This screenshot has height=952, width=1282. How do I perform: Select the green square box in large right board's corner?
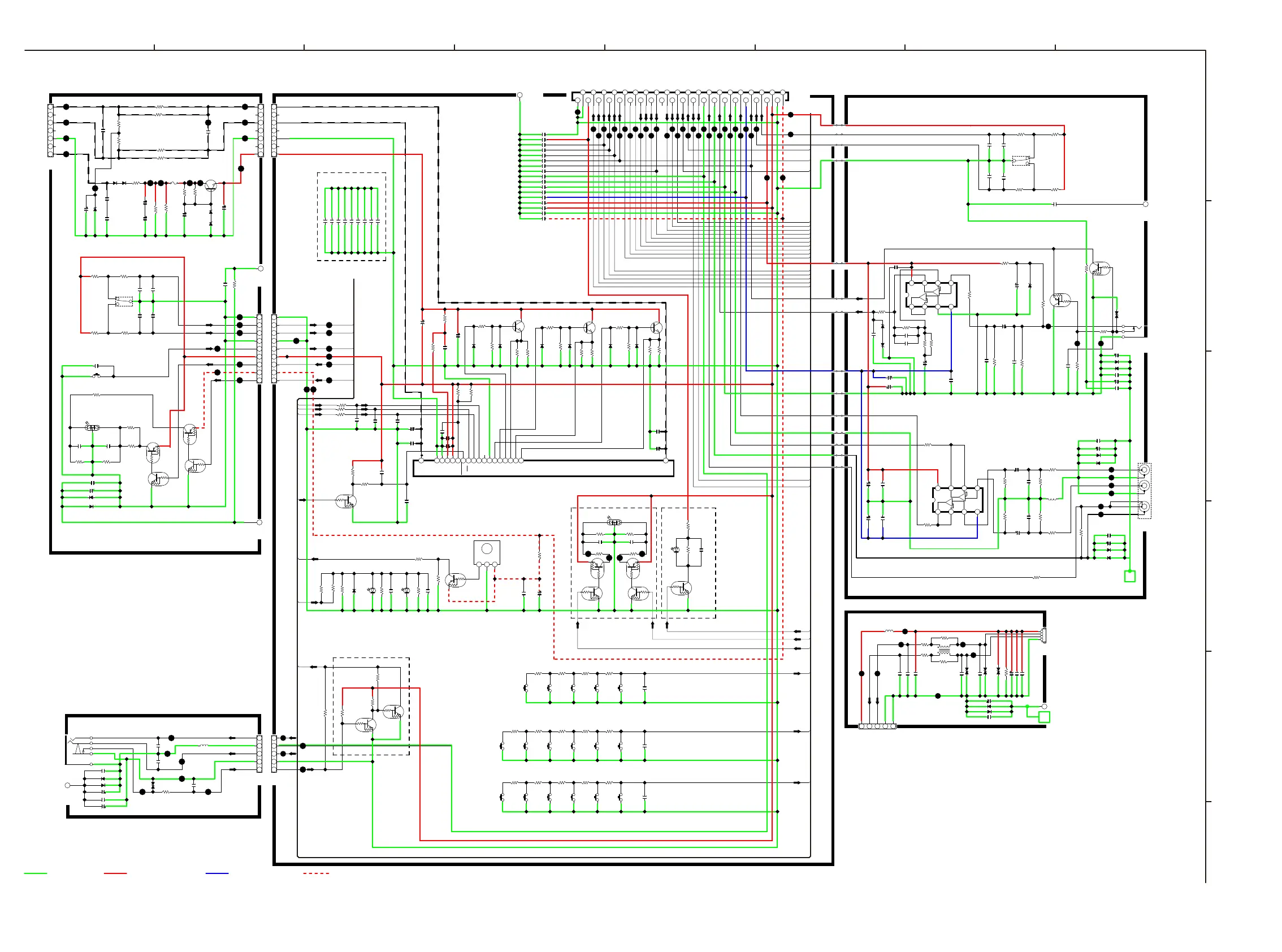coord(1130,576)
